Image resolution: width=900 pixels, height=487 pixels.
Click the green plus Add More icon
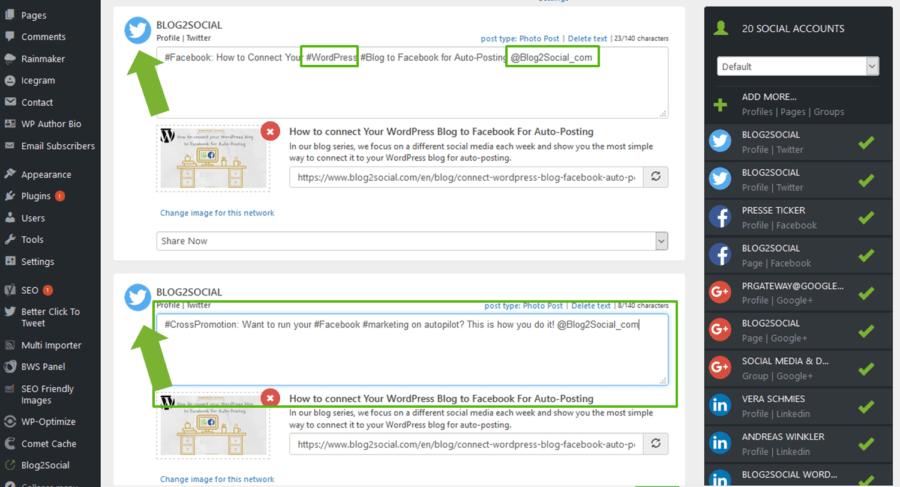point(720,105)
